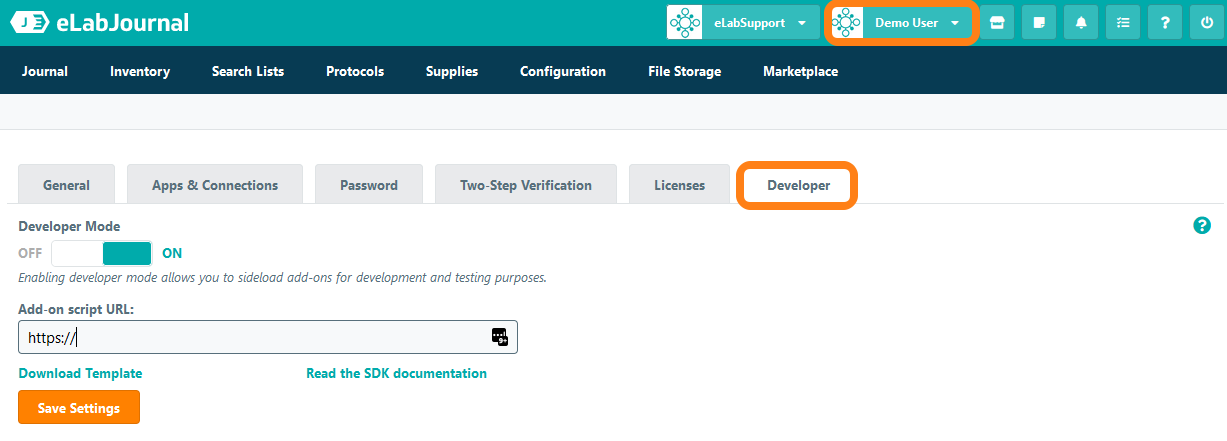Image resolution: width=1227 pixels, height=441 pixels.
Task: Open the Read the SDK documentation link
Action: (x=396, y=373)
